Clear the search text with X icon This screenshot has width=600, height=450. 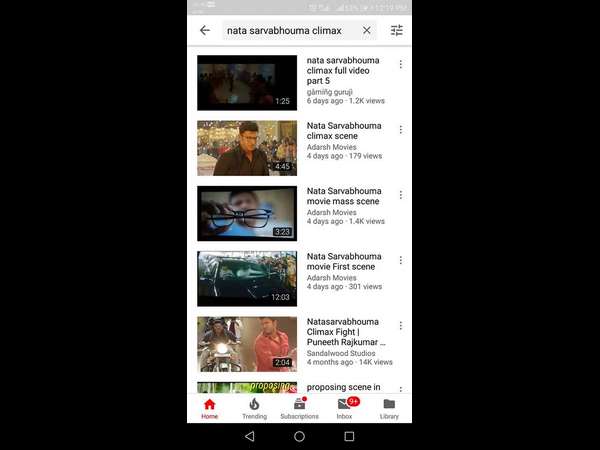(367, 30)
